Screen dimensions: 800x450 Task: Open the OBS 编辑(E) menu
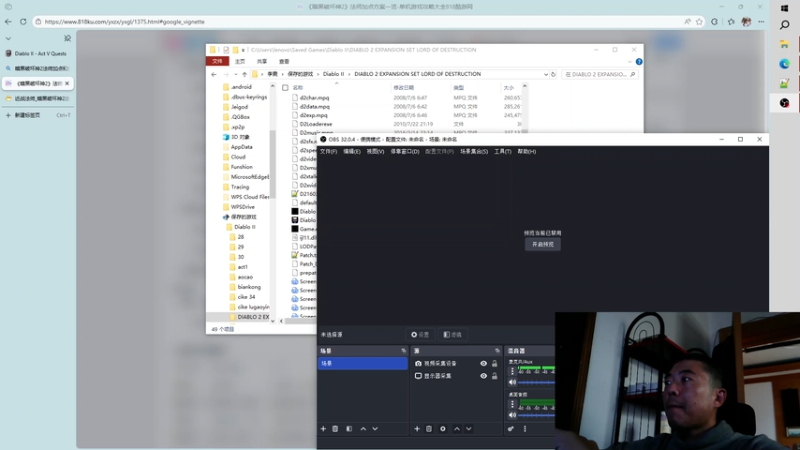pos(352,152)
